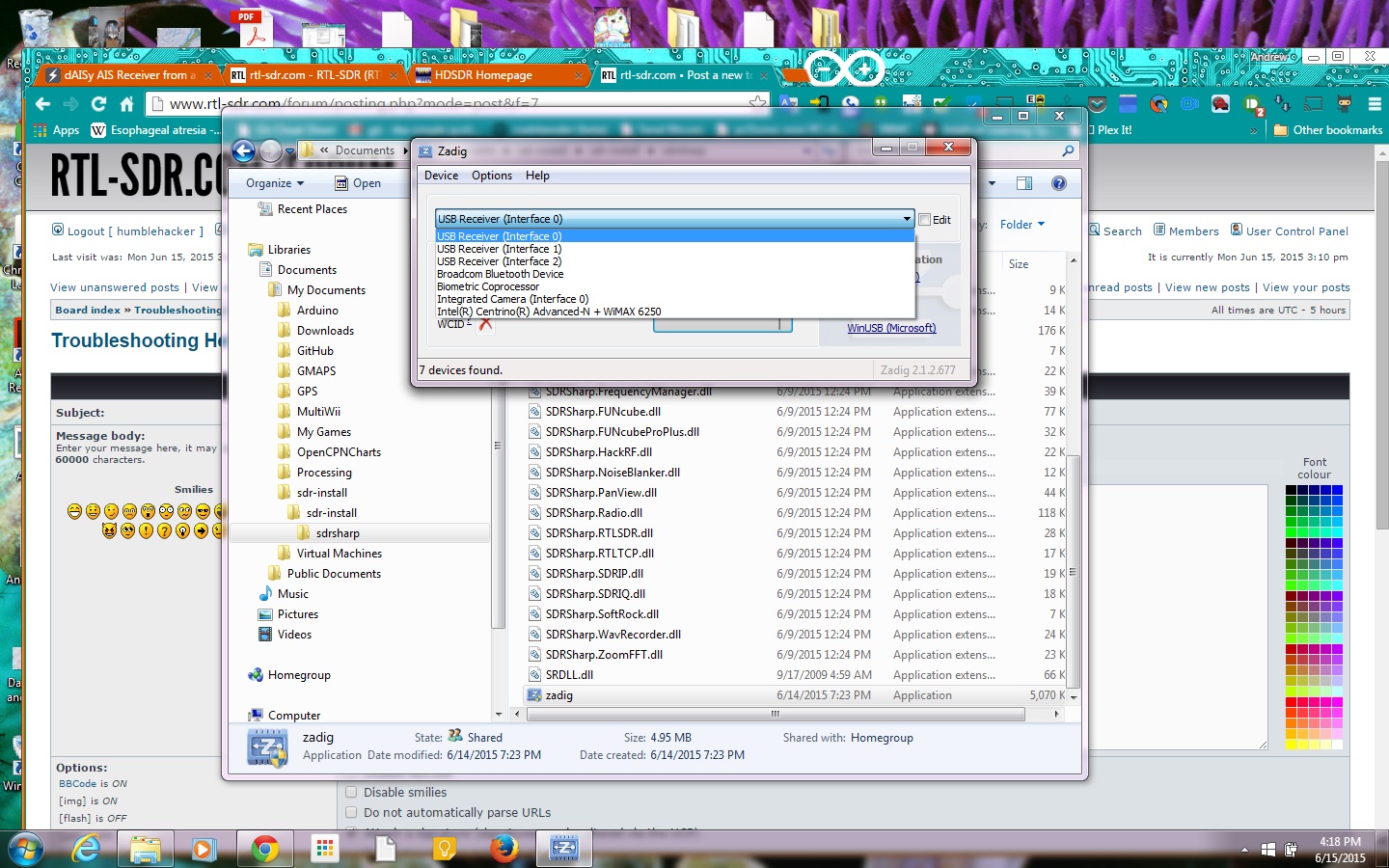Click Chrome's back arrow
The image size is (1389, 868).
pyautogui.click(x=42, y=104)
